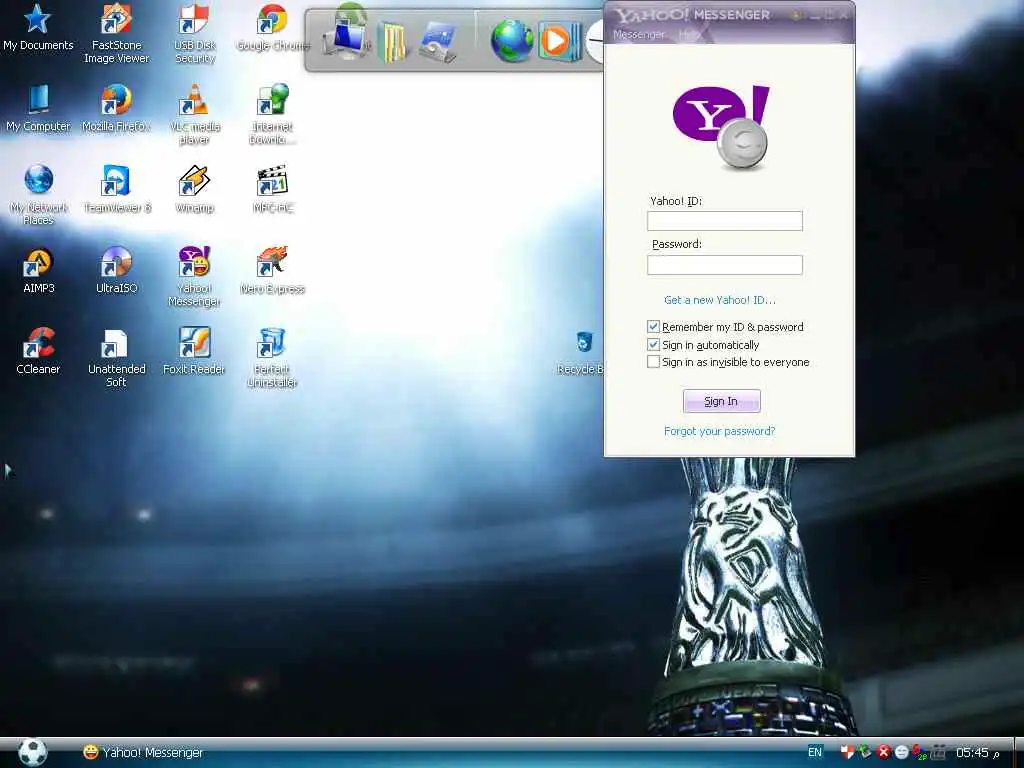Click the 05:45 taskbar clock
This screenshot has width=1024, height=768.
[972, 753]
